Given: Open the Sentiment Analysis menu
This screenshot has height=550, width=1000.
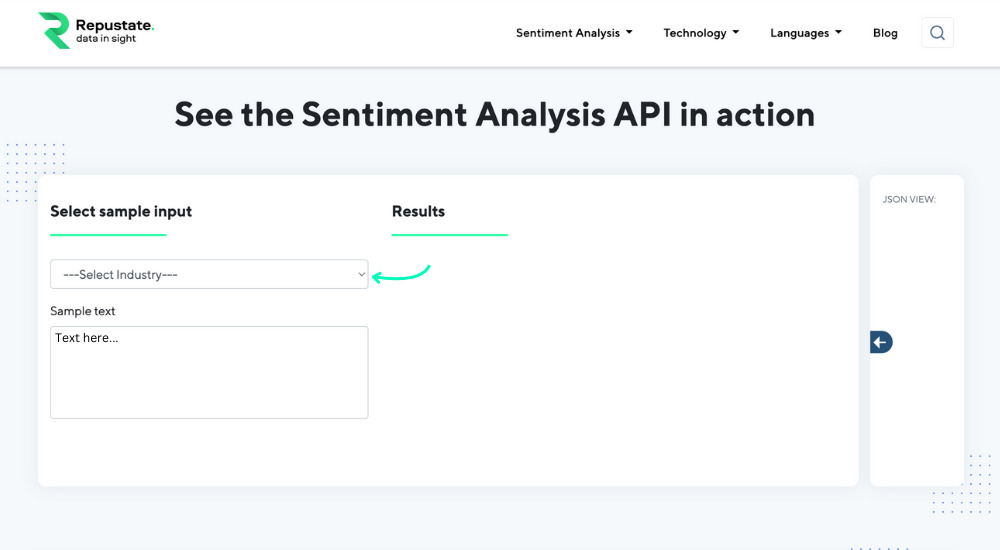Looking at the screenshot, I should click(568, 33).
